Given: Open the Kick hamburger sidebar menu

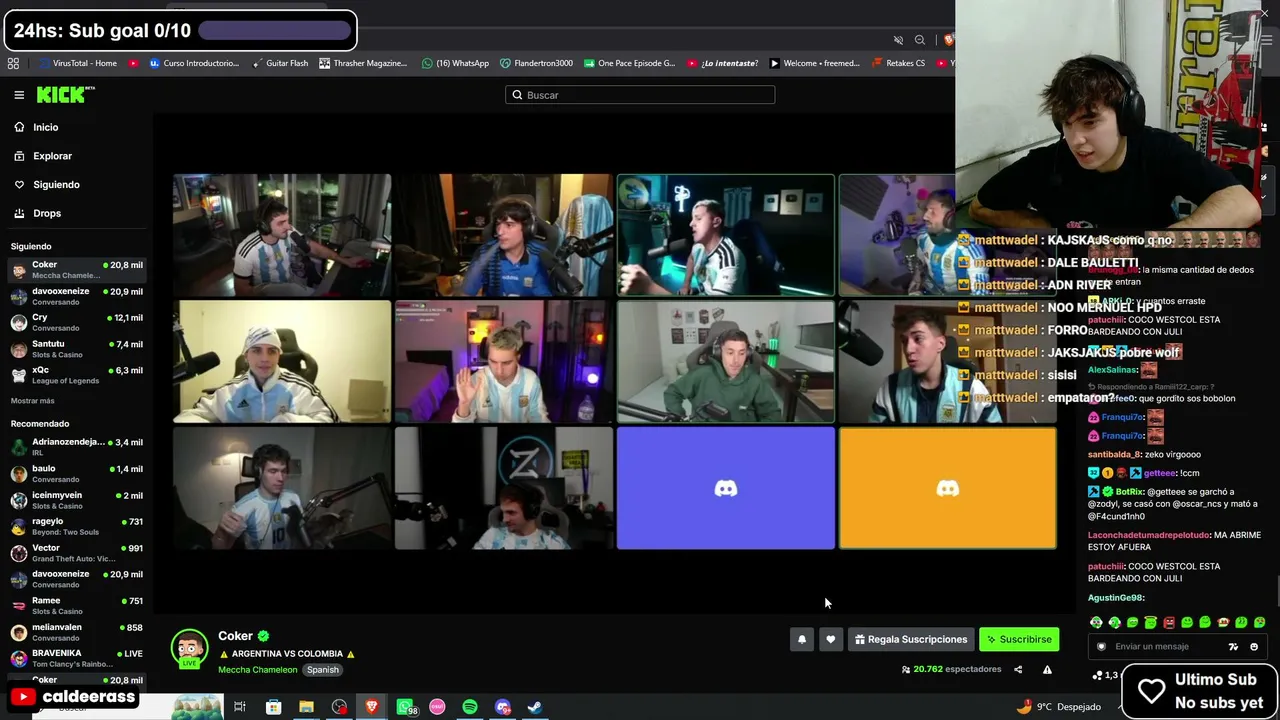Looking at the screenshot, I should [19, 95].
